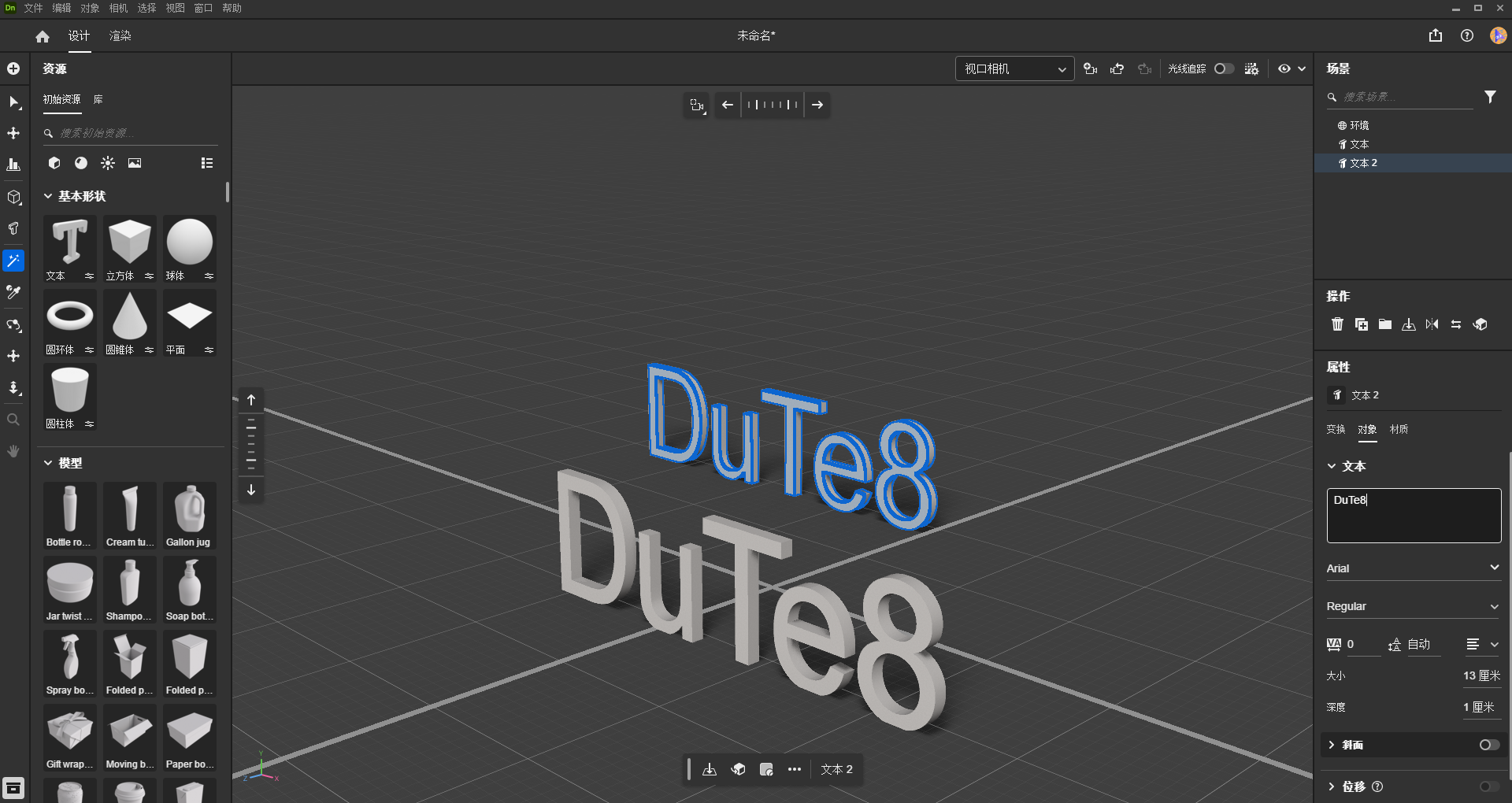This screenshot has width=1512, height=803.
Task: Delete object with trash icon
Action: [x=1337, y=324]
